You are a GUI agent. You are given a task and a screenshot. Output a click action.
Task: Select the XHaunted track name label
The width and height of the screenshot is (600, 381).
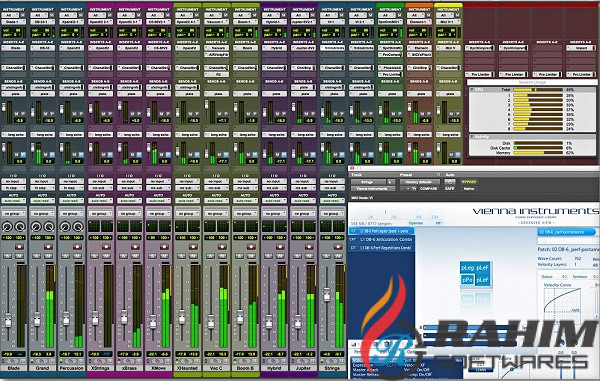coord(187,368)
